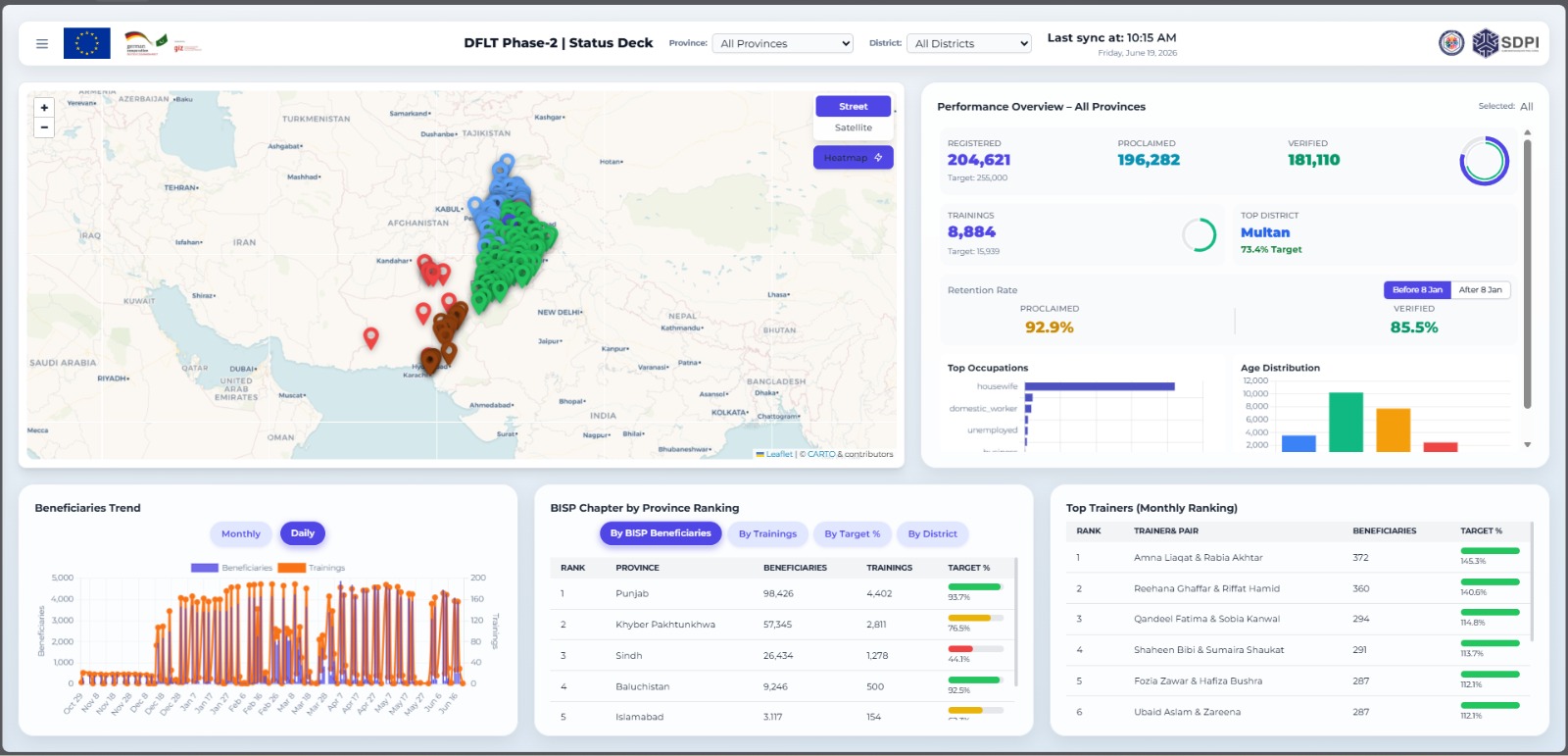This screenshot has width=1568, height=756.
Task: Click Top District Multan
Action: (x=1265, y=232)
